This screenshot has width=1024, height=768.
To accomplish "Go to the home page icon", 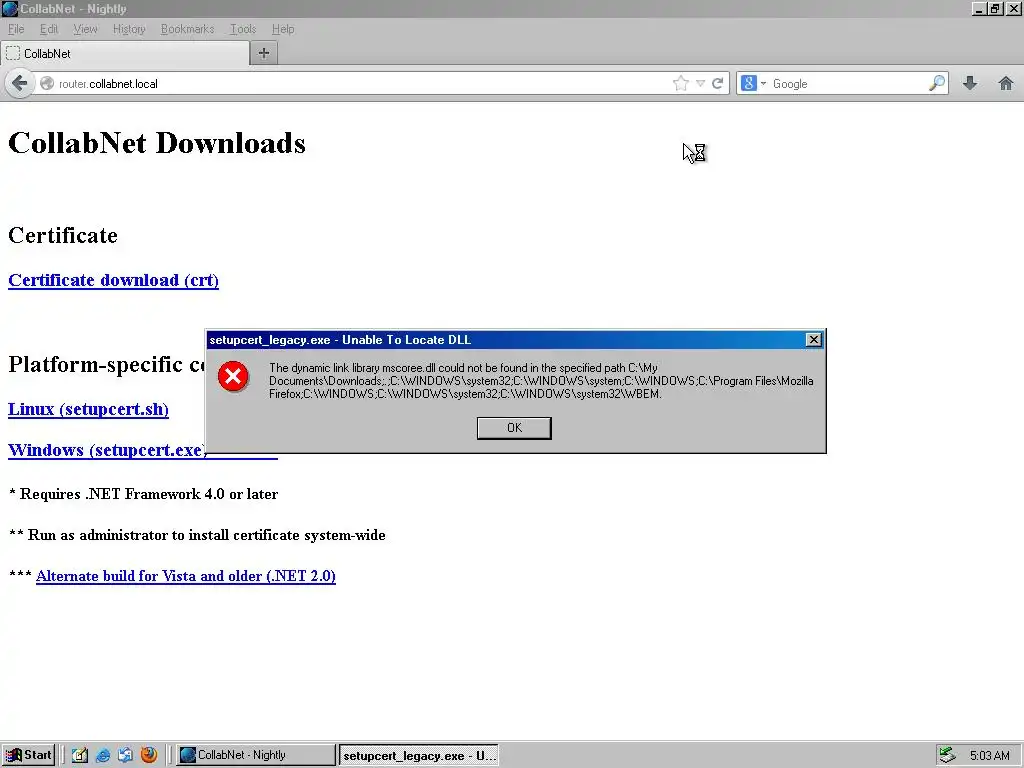I will [x=1006, y=84].
